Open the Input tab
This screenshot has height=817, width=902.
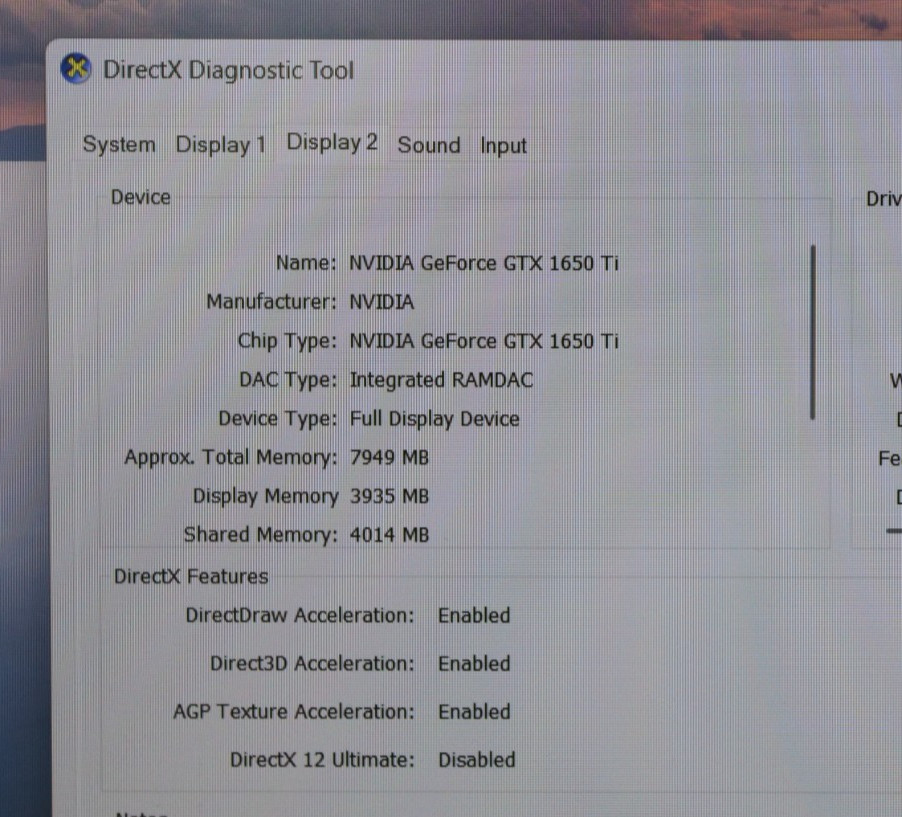[503, 146]
